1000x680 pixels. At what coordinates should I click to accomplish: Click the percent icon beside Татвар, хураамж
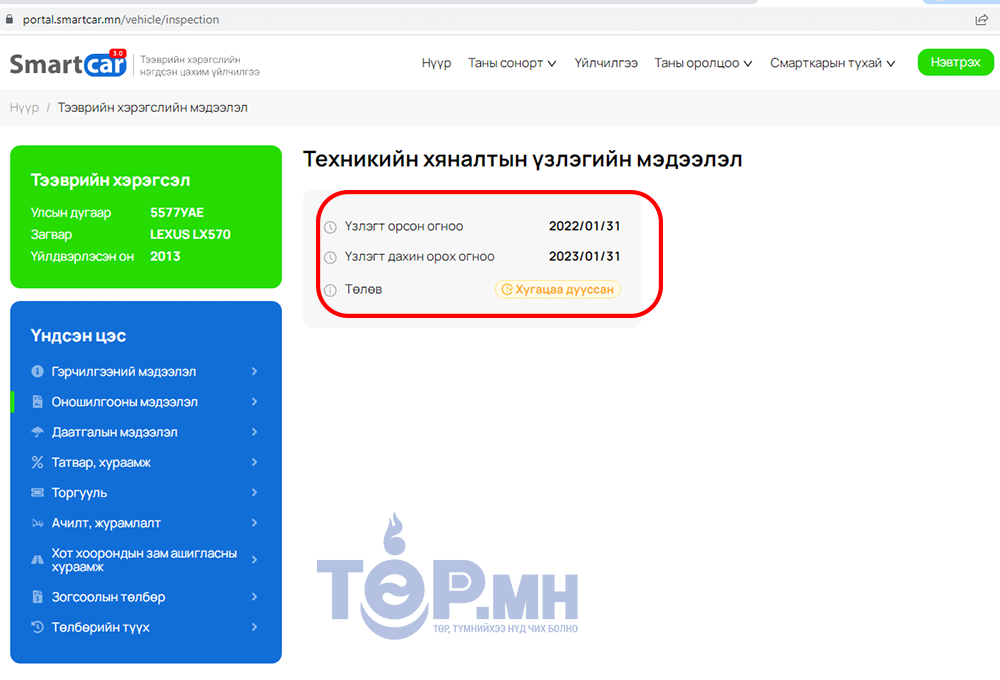(37, 462)
